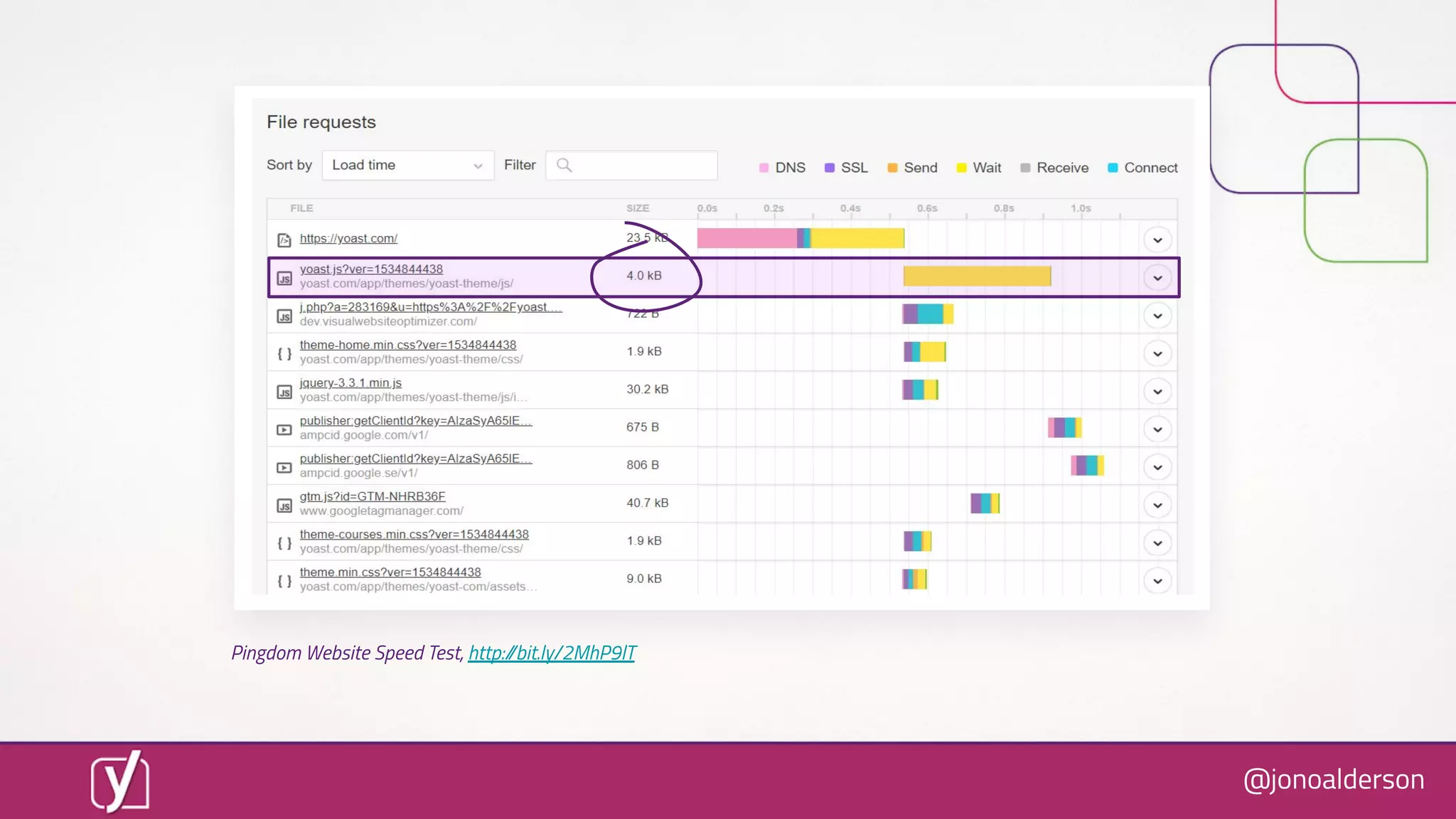Open the bit.ly/2MhP9IT link
1456x819 pixels.
click(552, 653)
